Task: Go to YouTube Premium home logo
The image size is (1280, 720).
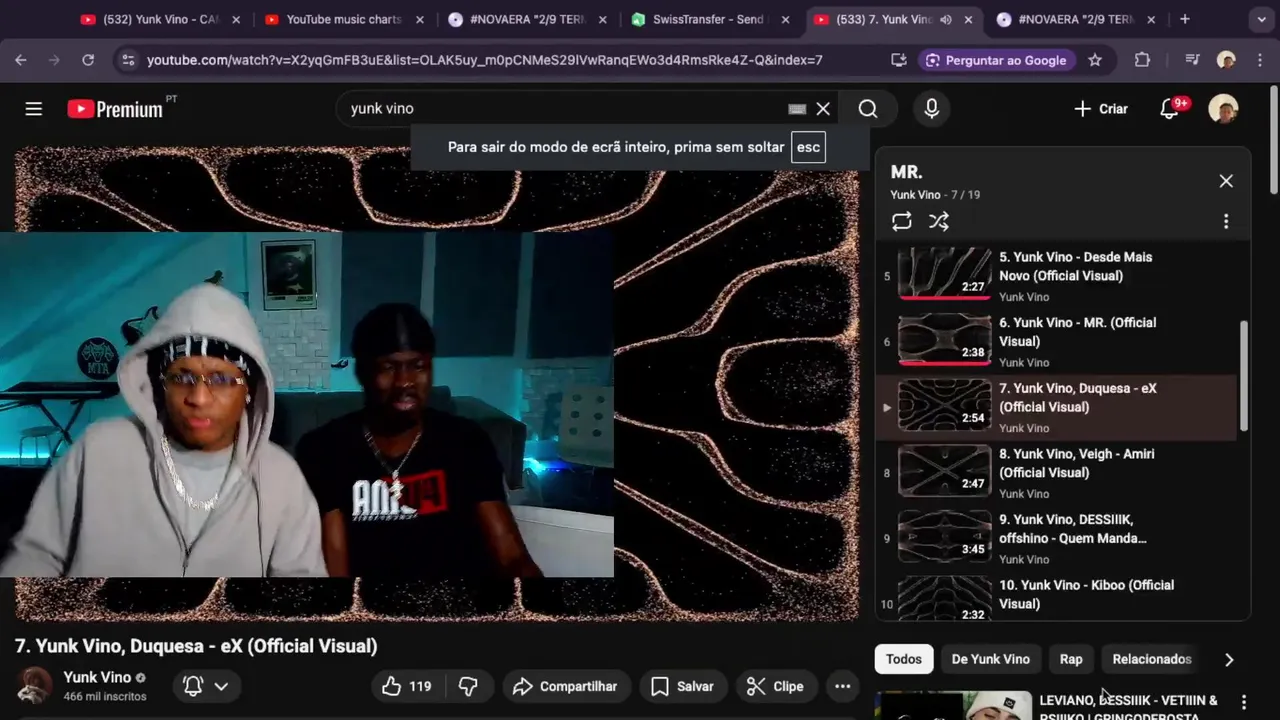Action: pyautogui.click(x=115, y=109)
